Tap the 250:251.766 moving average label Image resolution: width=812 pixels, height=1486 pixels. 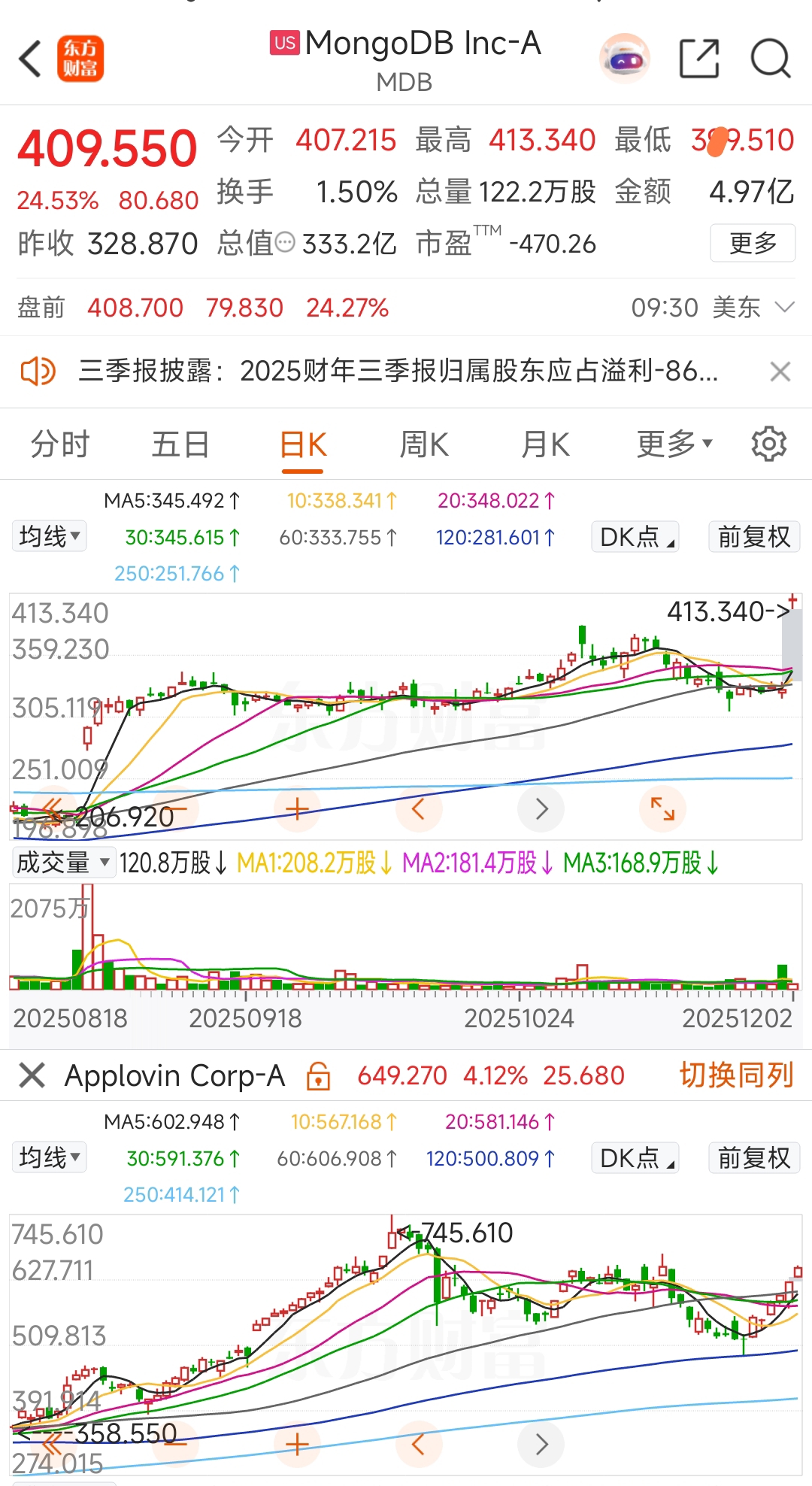pos(177,574)
